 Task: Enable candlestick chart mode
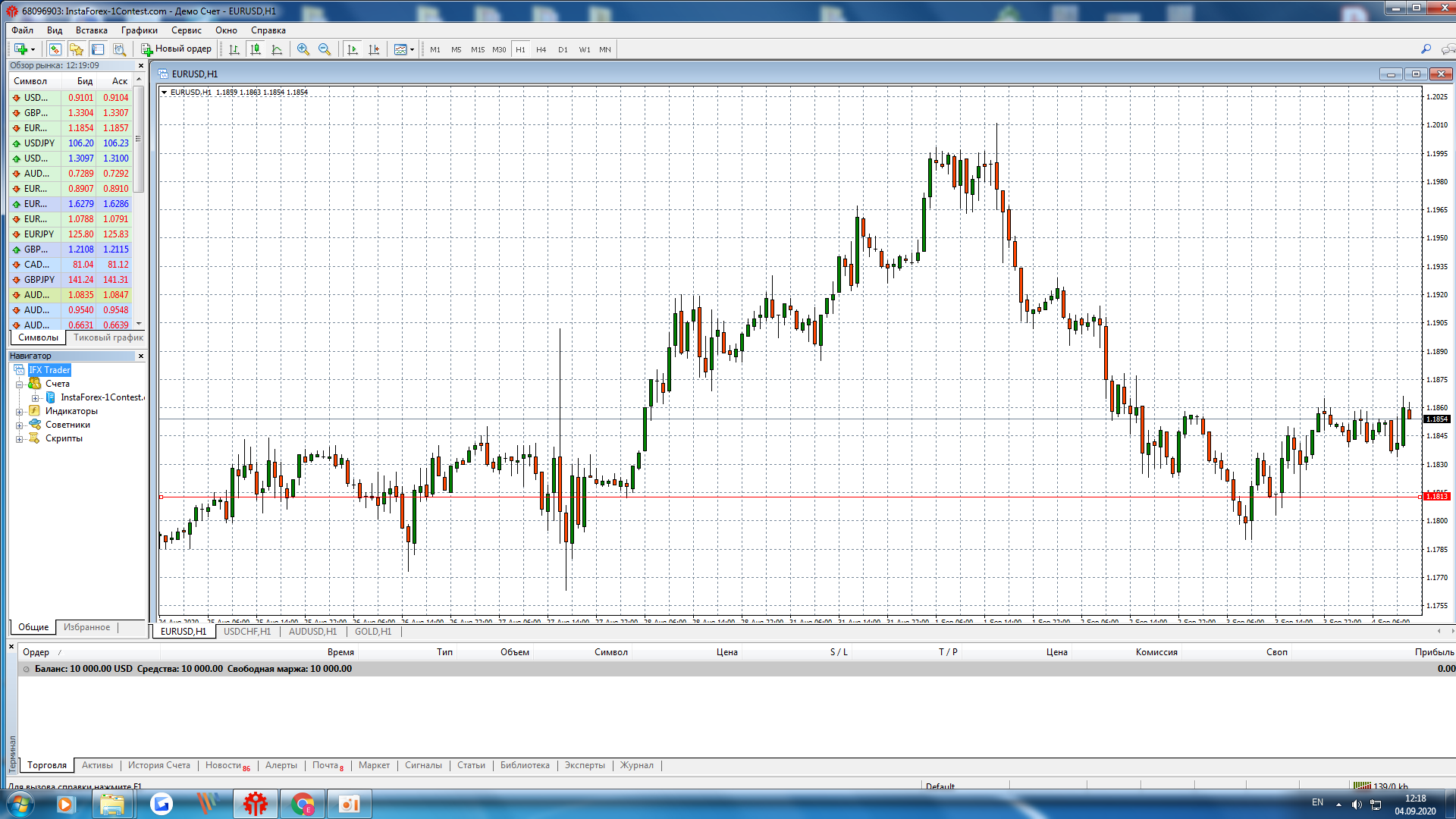(x=256, y=49)
